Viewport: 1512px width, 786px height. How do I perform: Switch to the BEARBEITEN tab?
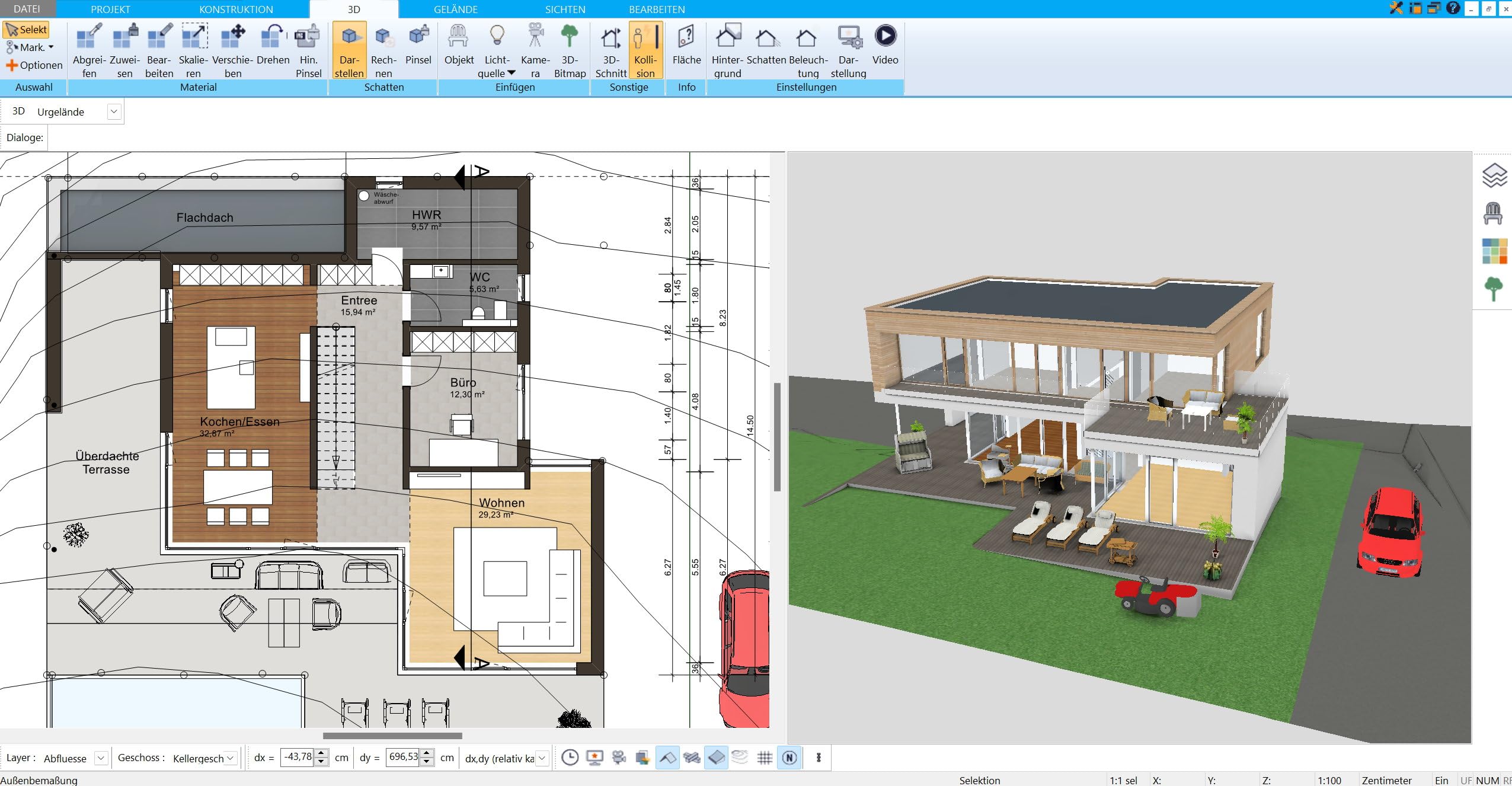[x=657, y=9]
